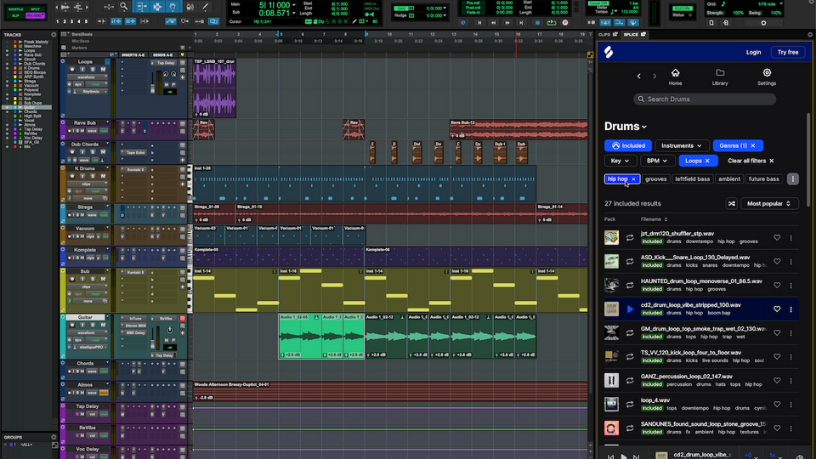Open the Splice Library folder
The height and width of the screenshot is (459, 816).
point(720,76)
